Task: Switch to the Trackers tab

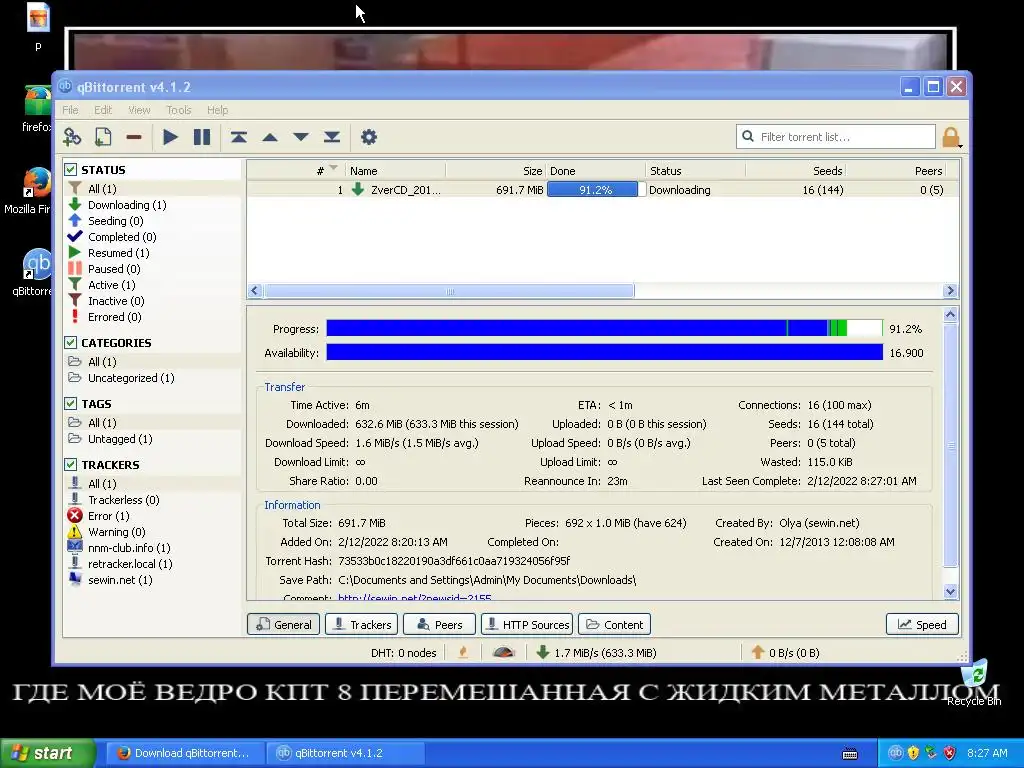Action: pos(361,624)
